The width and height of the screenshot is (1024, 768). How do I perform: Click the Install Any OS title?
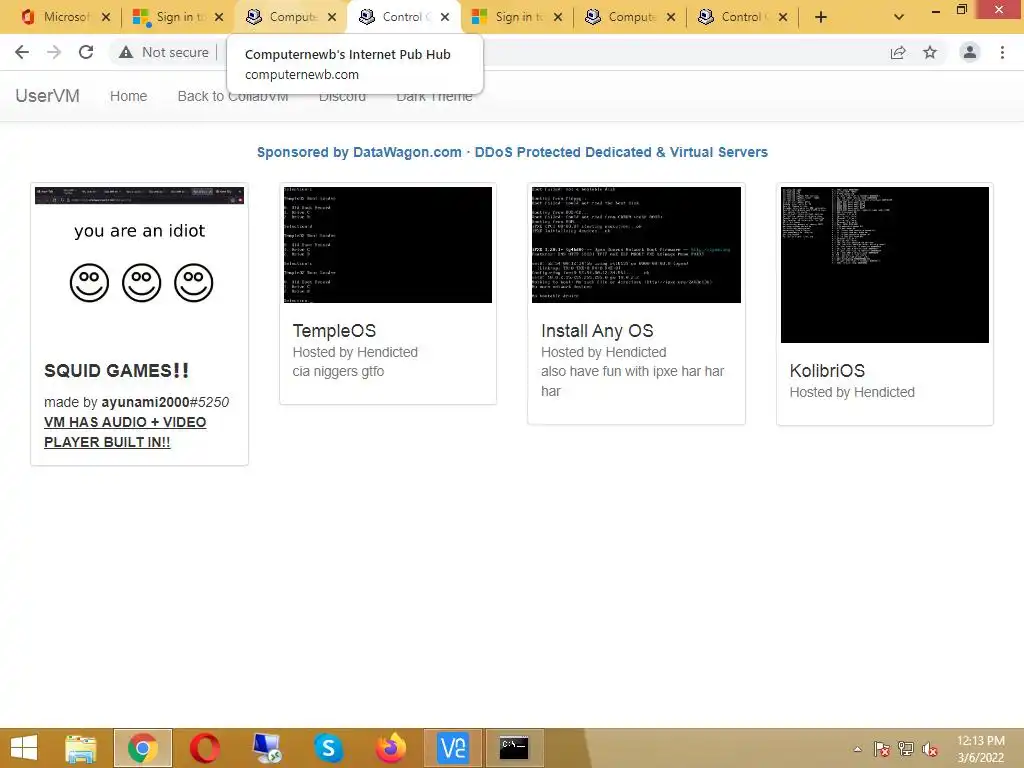597,330
